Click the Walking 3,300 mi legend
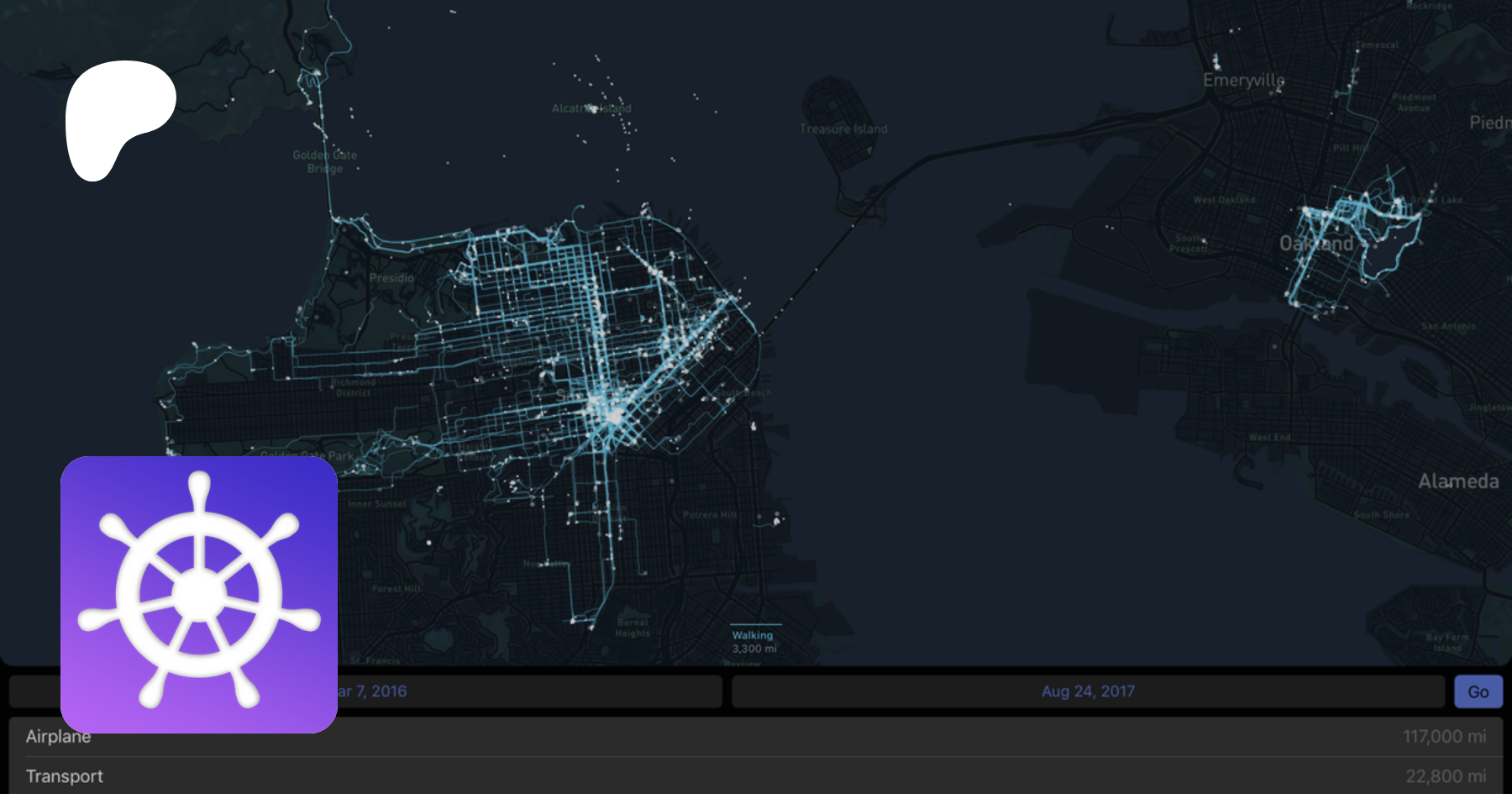This screenshot has width=1512, height=794. tap(753, 641)
